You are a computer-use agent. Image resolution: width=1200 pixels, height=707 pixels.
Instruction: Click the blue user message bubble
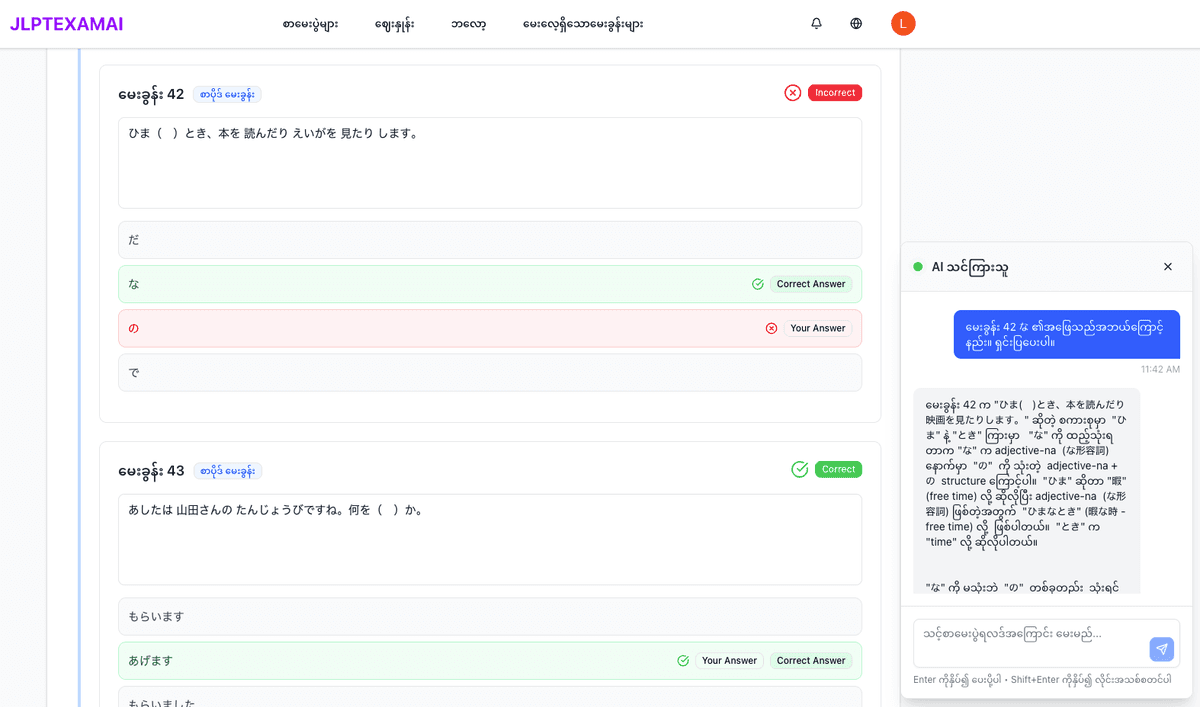[1067, 334]
